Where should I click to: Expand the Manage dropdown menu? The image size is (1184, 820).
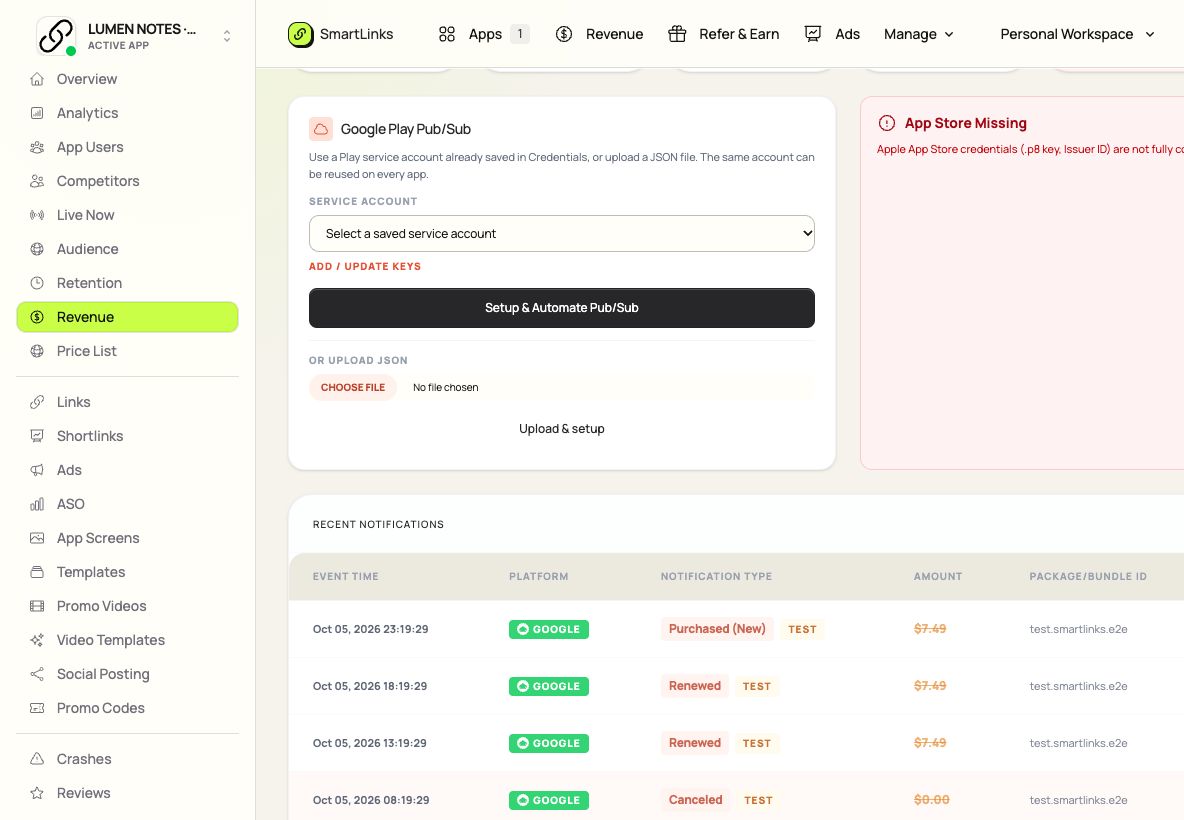(x=919, y=35)
